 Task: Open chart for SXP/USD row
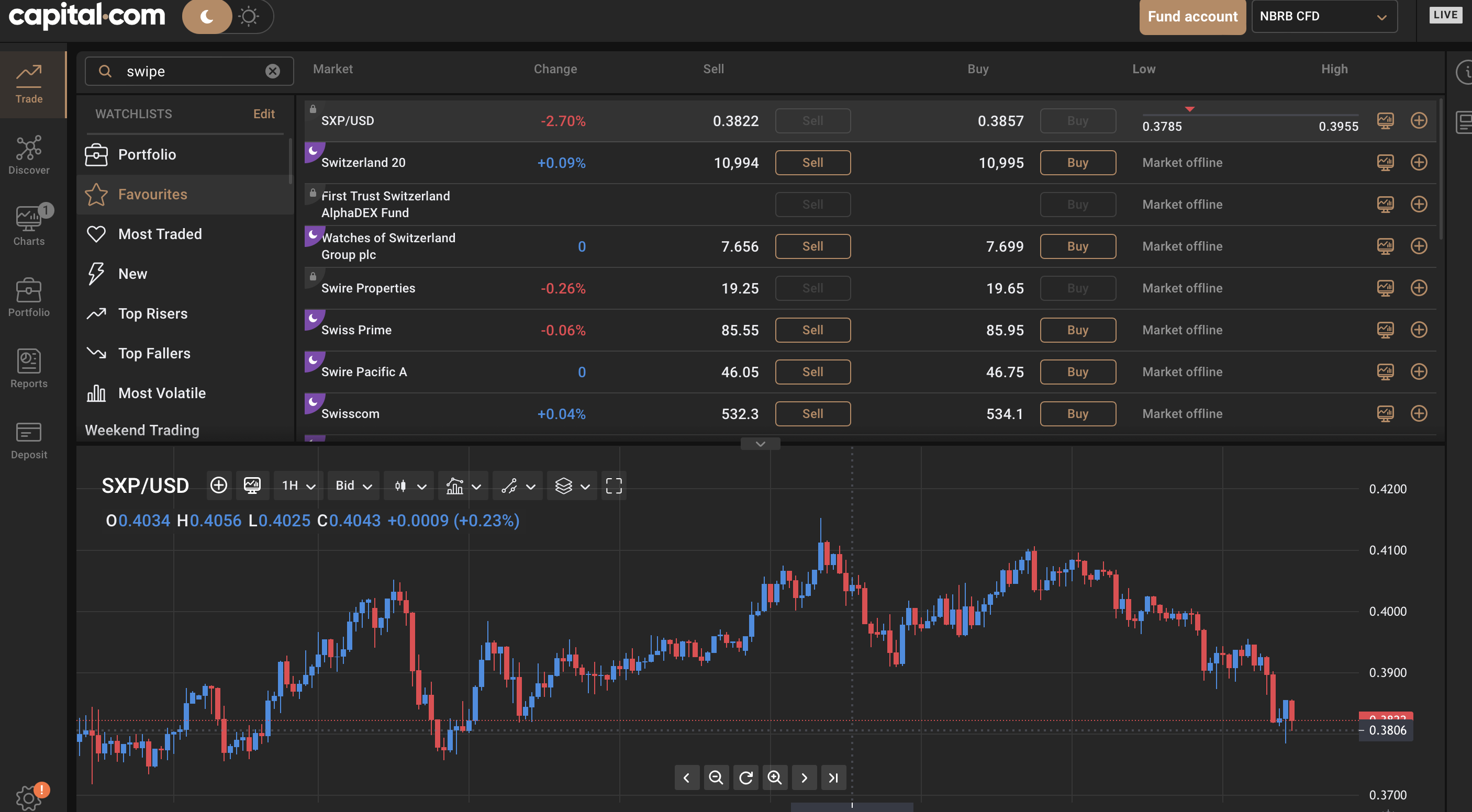(1385, 120)
